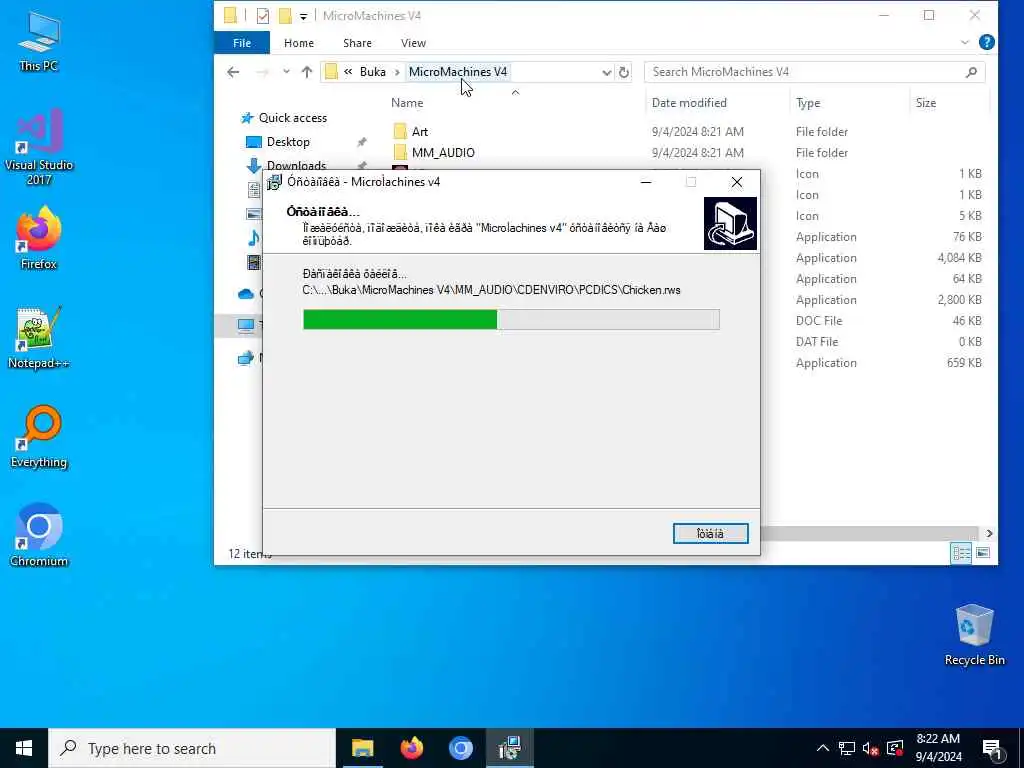Click the Explorer help question mark icon
1024x768 pixels.
[x=987, y=42]
